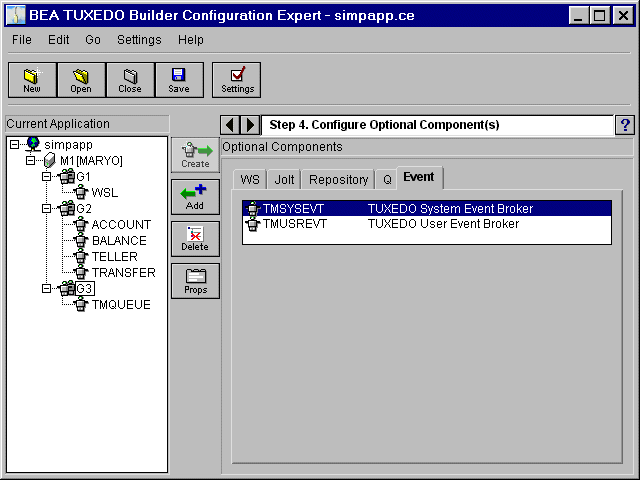Click the New toolbar button
Viewport: 640px width, 480px height.
32,80
